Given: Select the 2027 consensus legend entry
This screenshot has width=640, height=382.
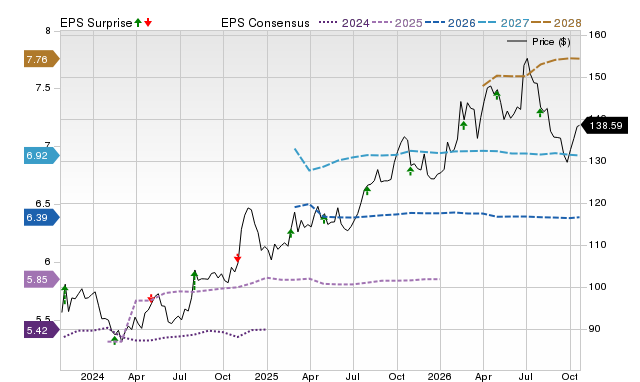Looking at the screenshot, I should (503, 23).
